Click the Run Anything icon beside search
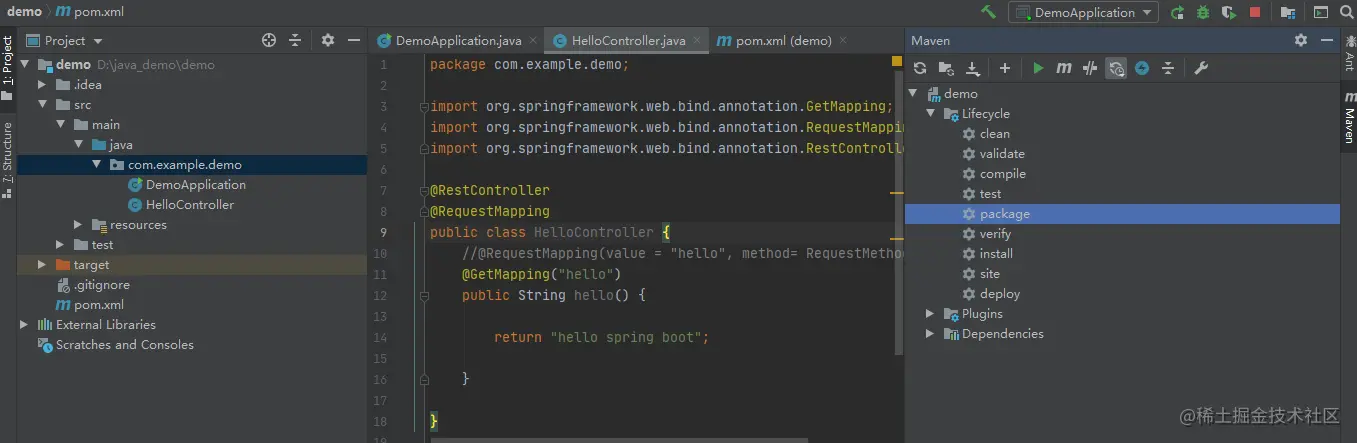The width and height of the screenshot is (1357, 443). point(1320,13)
